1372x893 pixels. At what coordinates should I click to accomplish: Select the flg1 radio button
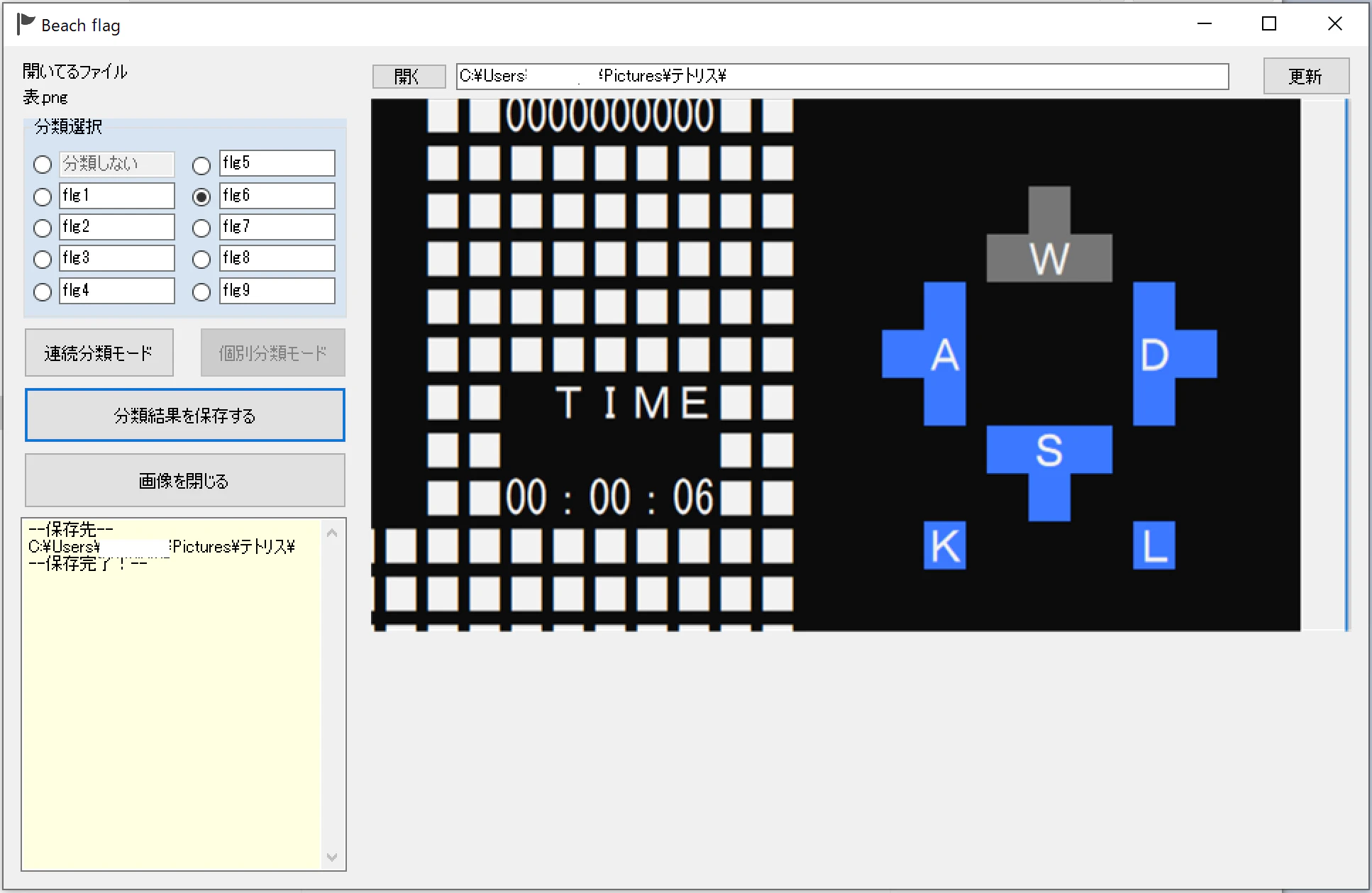[x=43, y=196]
